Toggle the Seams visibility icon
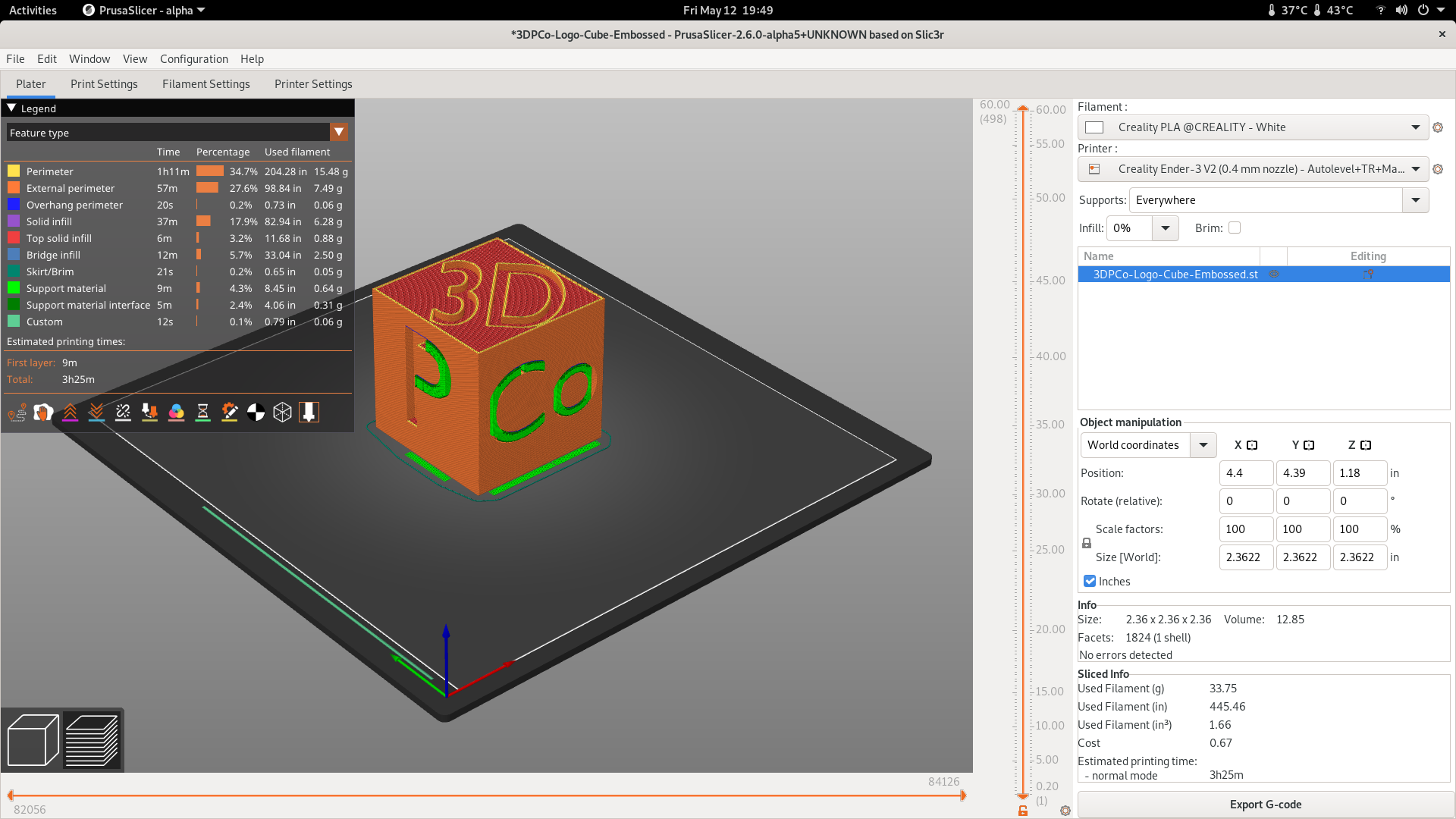 pos(123,413)
